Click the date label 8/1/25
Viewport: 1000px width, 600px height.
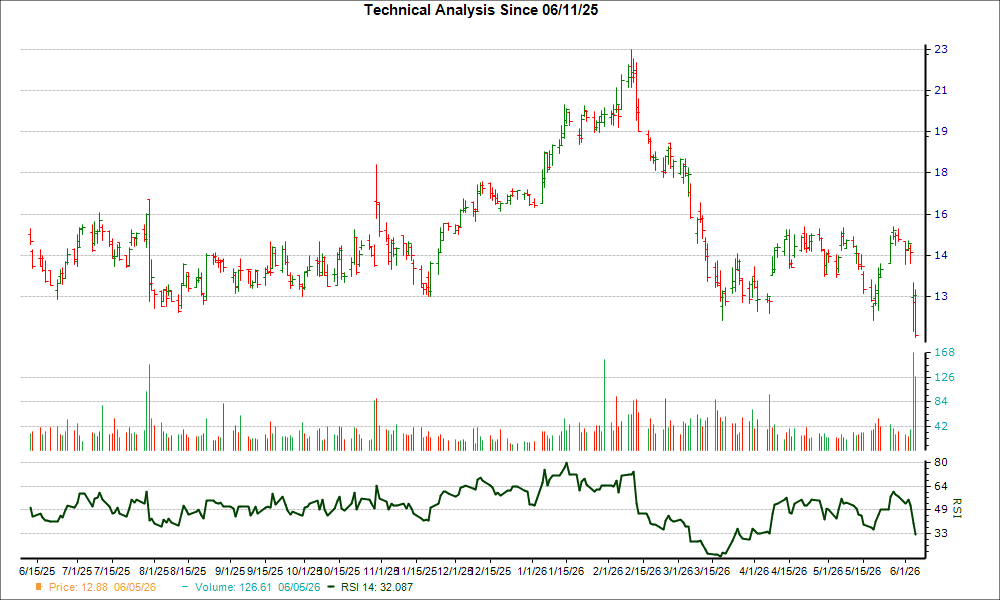154,571
